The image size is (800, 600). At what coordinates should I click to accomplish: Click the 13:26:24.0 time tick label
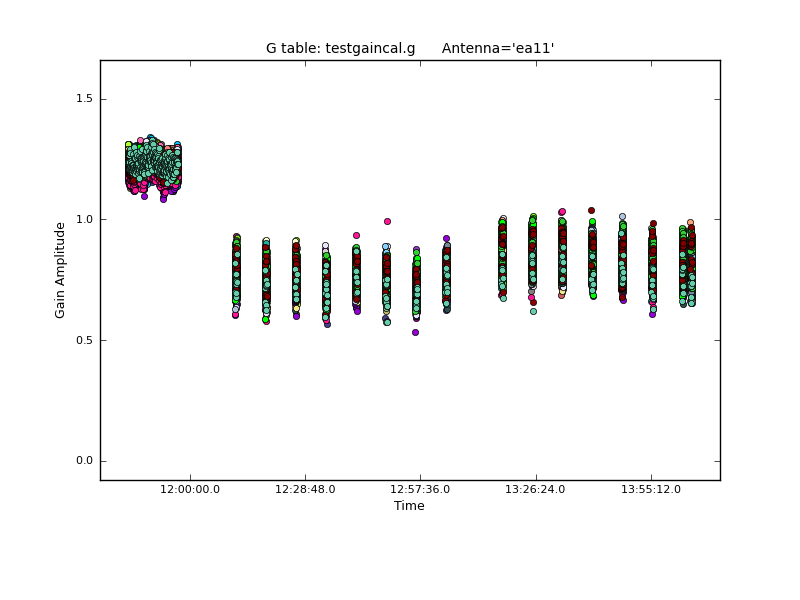click(536, 489)
